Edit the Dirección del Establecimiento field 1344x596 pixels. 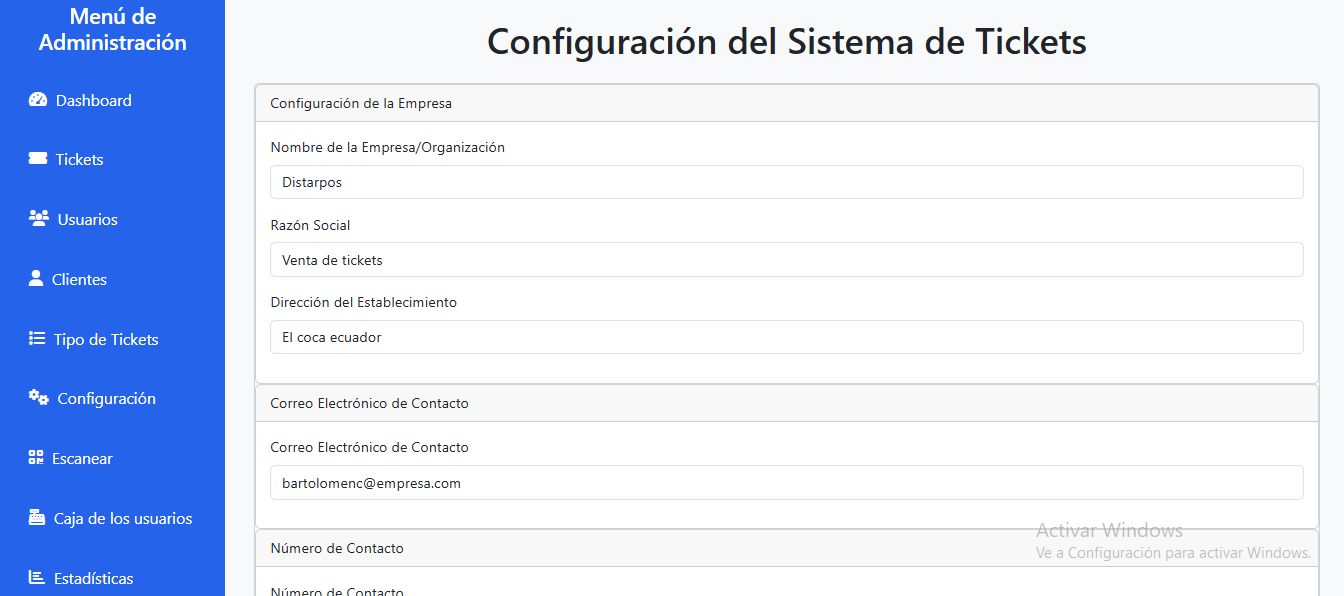click(x=786, y=337)
